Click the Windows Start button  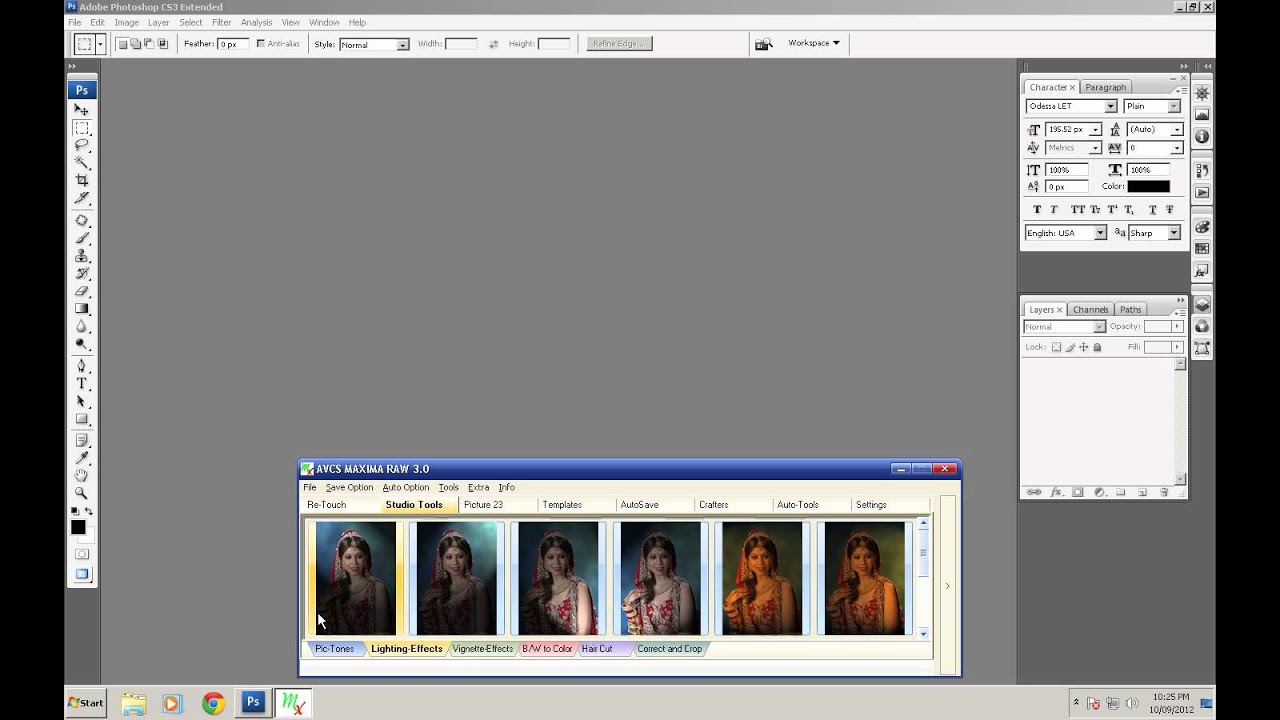pyautogui.click(x=86, y=703)
